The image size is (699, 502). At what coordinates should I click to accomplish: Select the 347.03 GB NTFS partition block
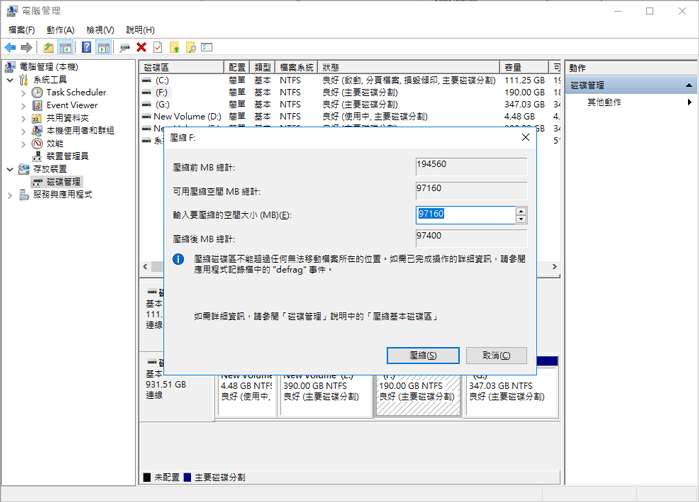[x=512, y=395]
